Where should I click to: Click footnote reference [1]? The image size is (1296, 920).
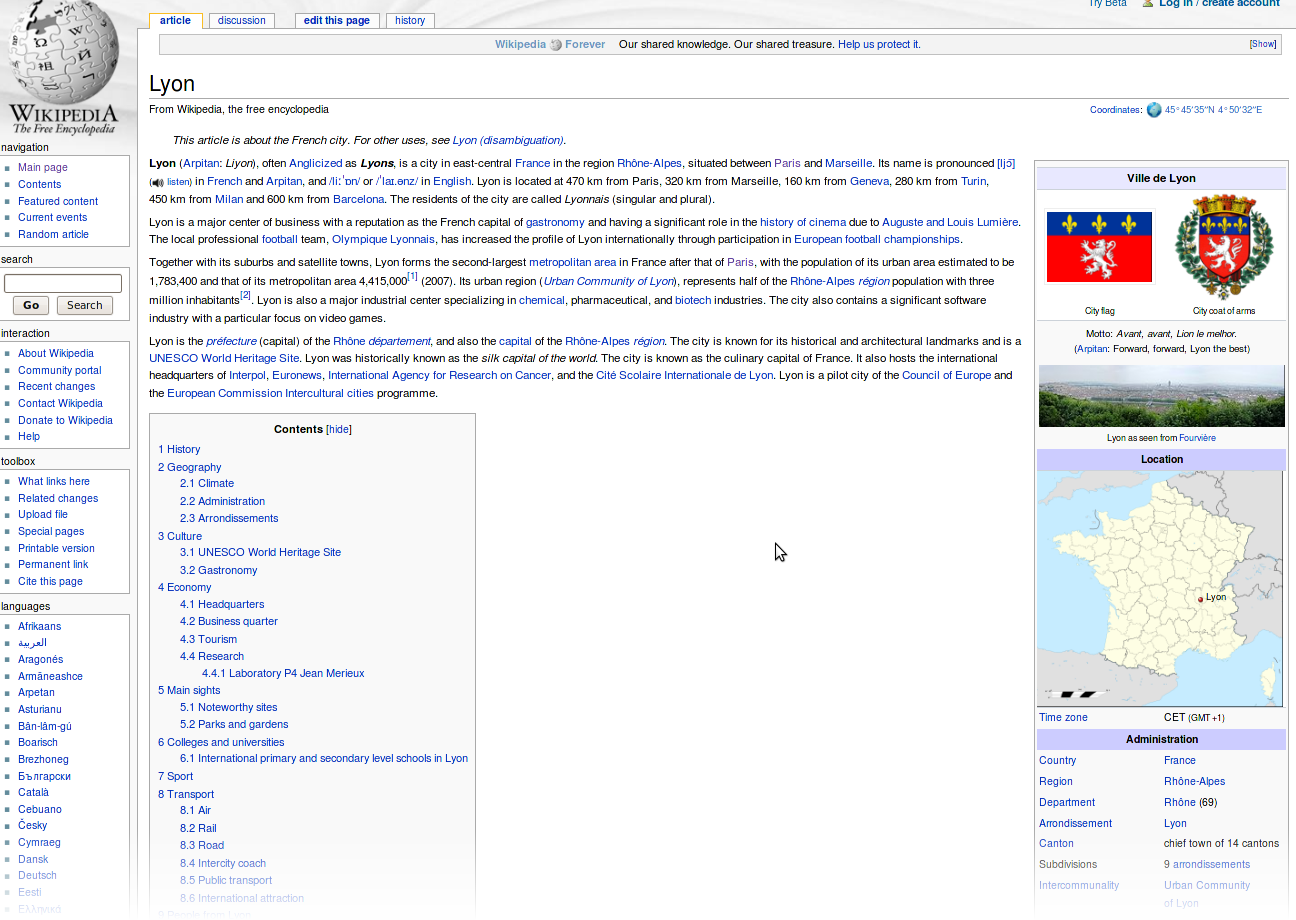pos(412,277)
